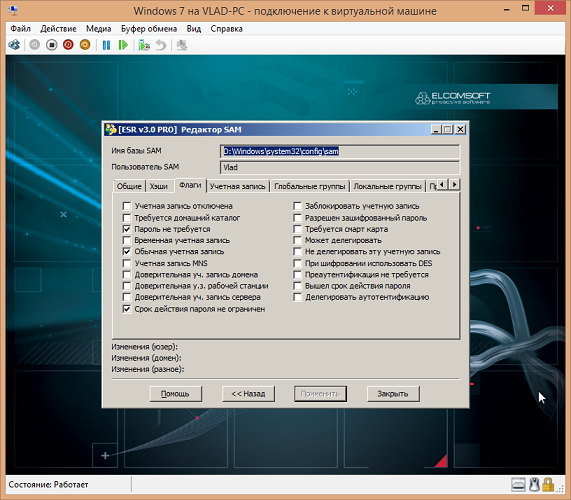Check "Заблокировать учетную запись" option
This screenshot has height=500, width=571.
pyautogui.click(x=297, y=206)
